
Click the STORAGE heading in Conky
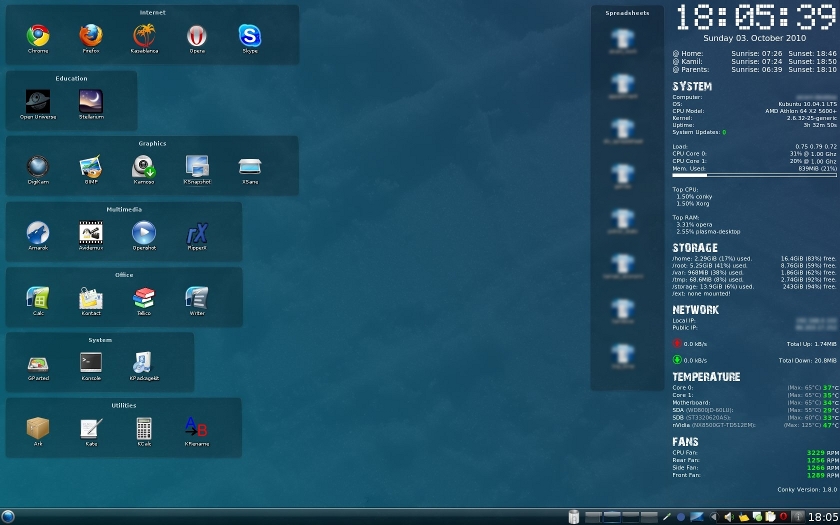(695, 248)
